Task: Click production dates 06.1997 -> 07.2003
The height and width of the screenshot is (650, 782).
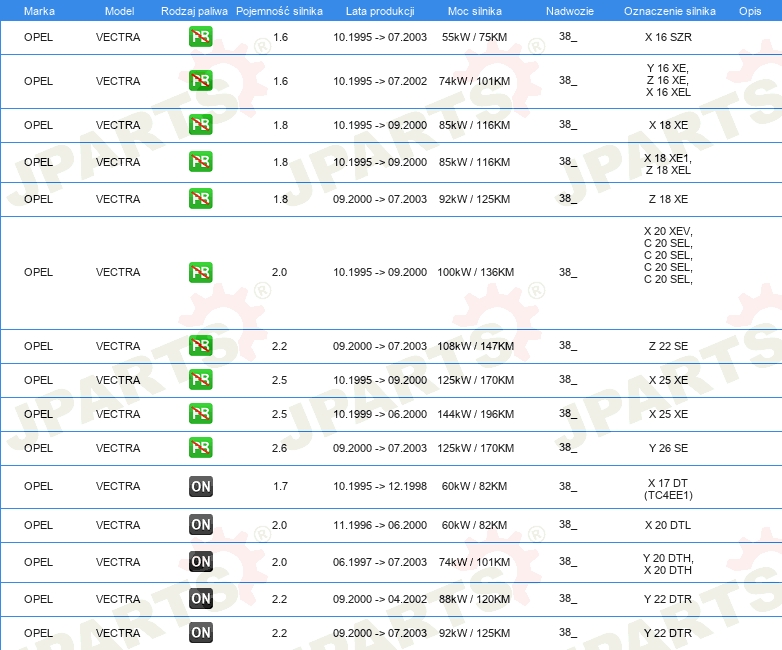Action: click(x=380, y=562)
